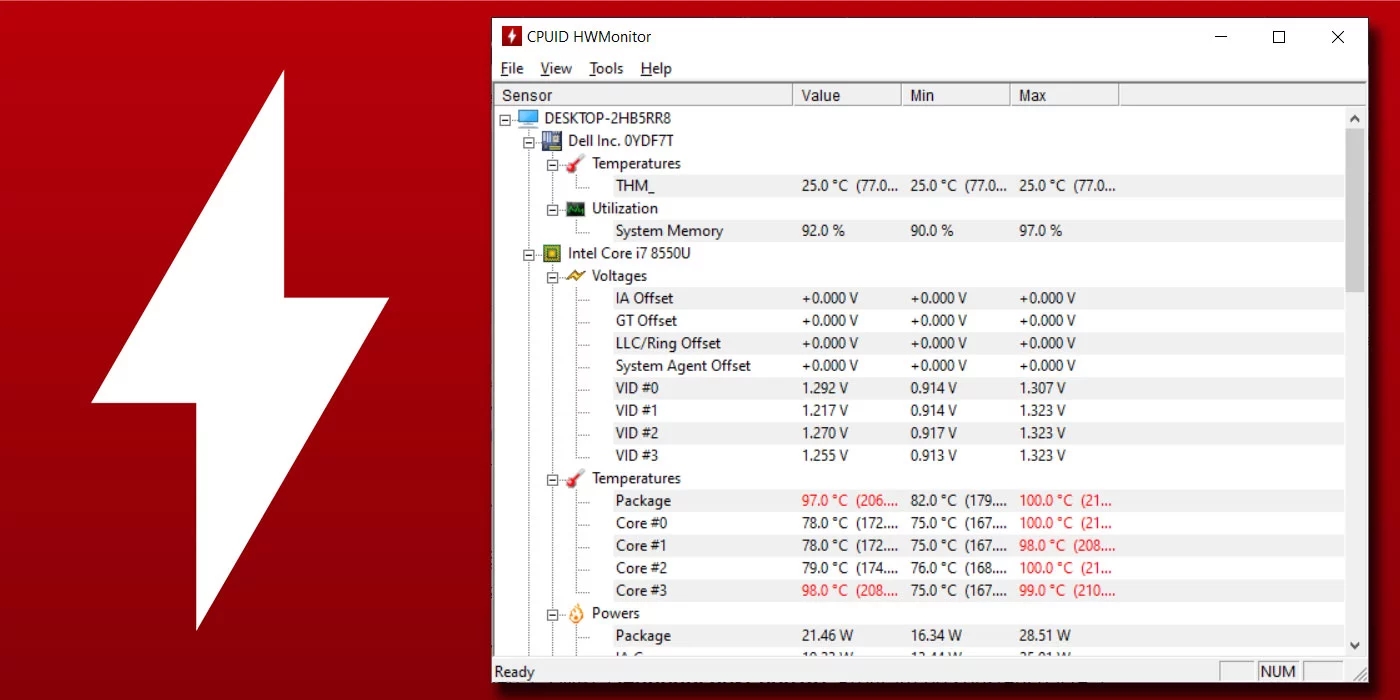The image size is (1400, 700).
Task: Click the Sensor column header
Action: tap(644, 95)
